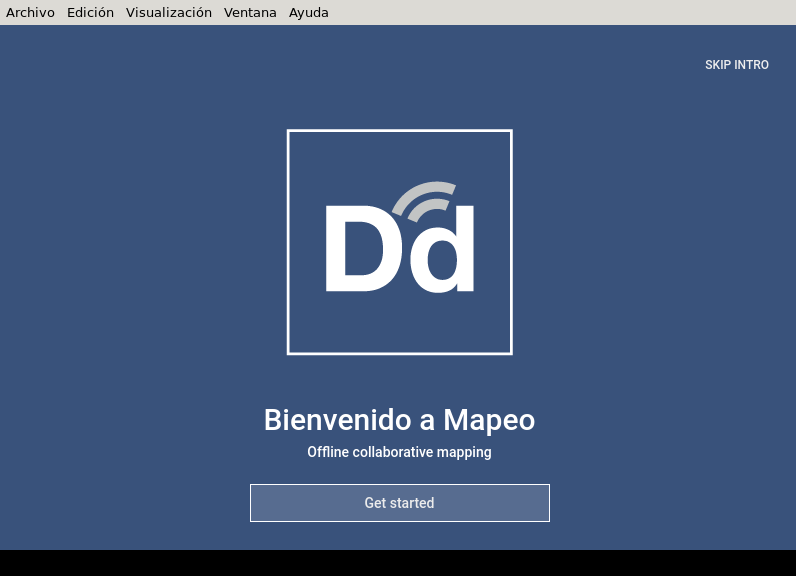Open the Visualización menu
The image size is (796, 576).
coord(169,13)
